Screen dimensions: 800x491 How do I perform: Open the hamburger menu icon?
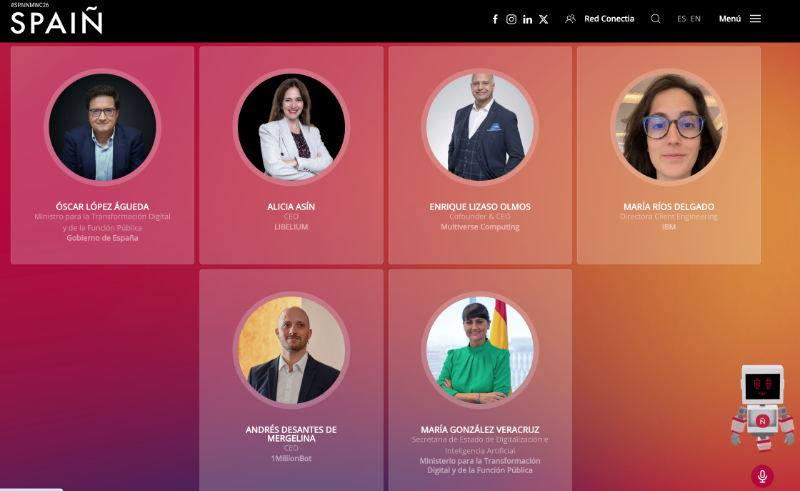756,19
